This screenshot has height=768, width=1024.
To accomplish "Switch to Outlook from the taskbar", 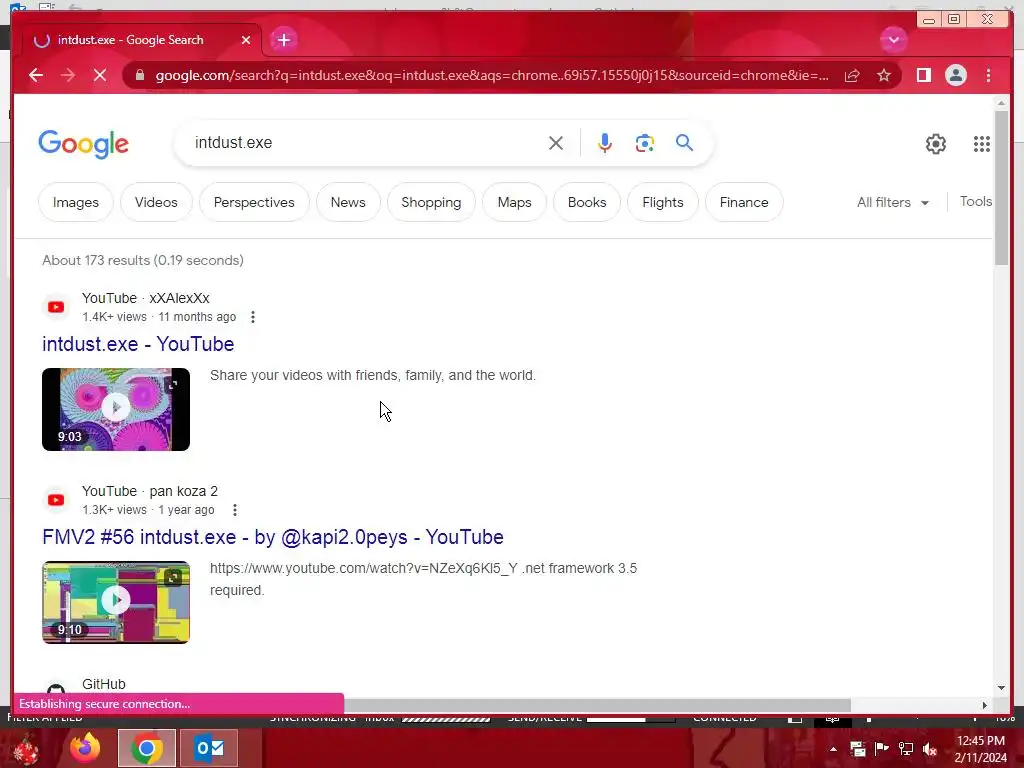I will point(209,748).
